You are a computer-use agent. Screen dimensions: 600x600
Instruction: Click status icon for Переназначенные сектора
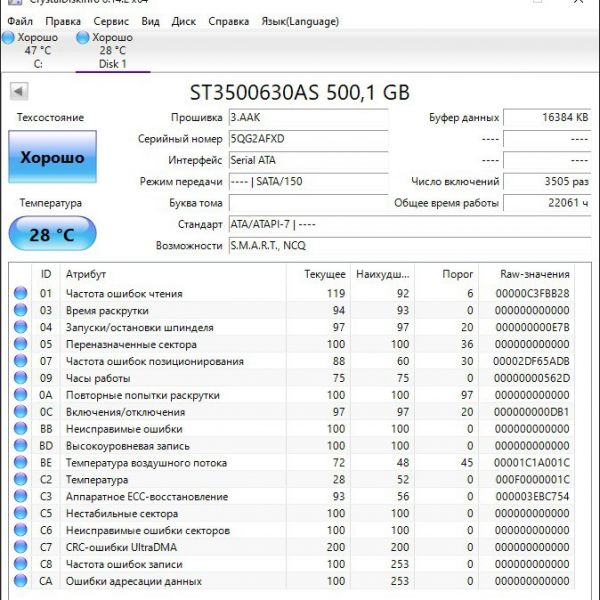click(20, 344)
